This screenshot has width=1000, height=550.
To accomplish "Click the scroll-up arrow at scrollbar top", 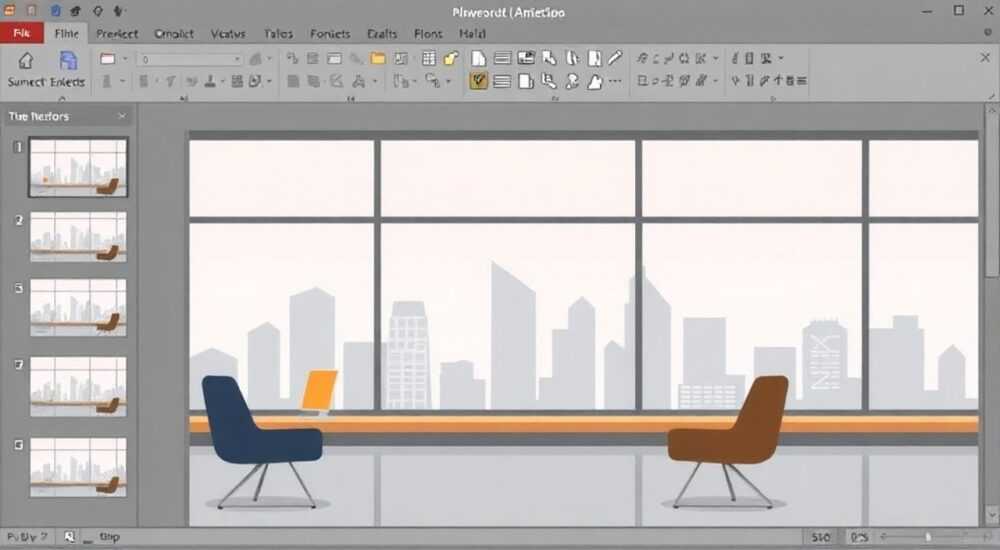I will pyautogui.click(x=992, y=110).
